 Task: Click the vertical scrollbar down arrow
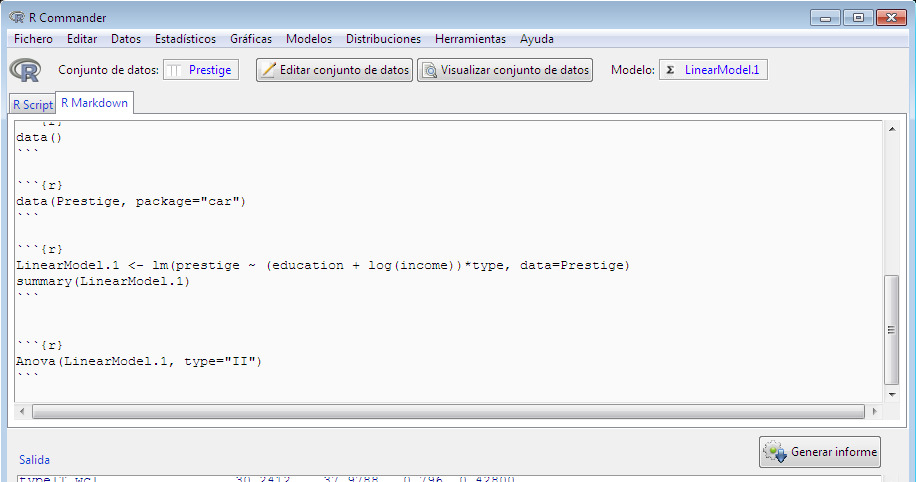[891, 394]
